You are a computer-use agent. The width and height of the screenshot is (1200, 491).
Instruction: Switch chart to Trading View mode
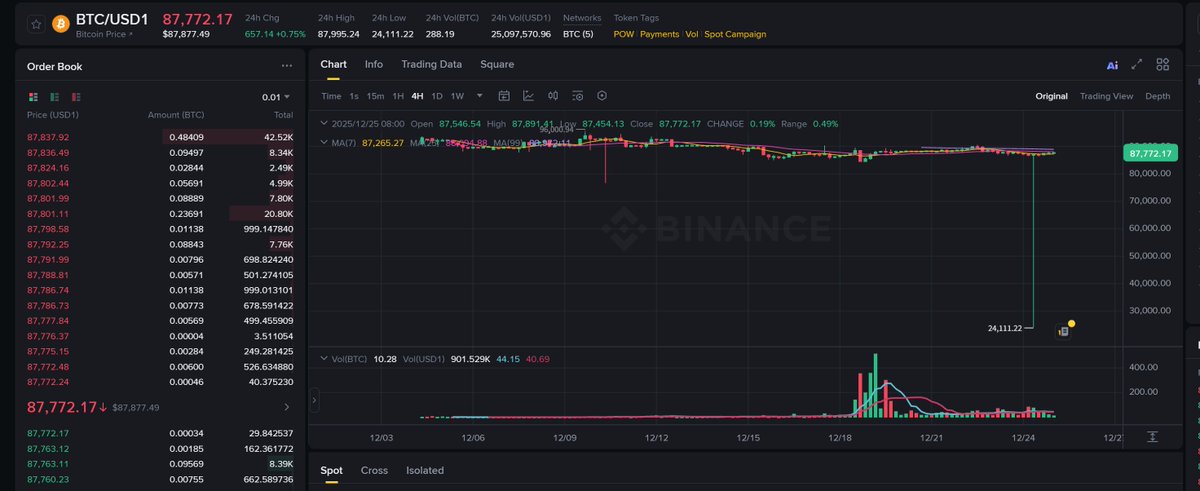(x=1106, y=96)
